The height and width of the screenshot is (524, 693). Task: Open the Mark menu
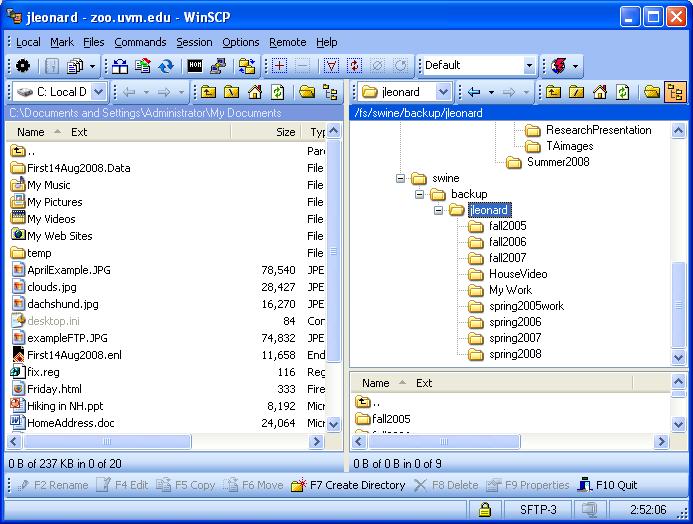coord(62,42)
